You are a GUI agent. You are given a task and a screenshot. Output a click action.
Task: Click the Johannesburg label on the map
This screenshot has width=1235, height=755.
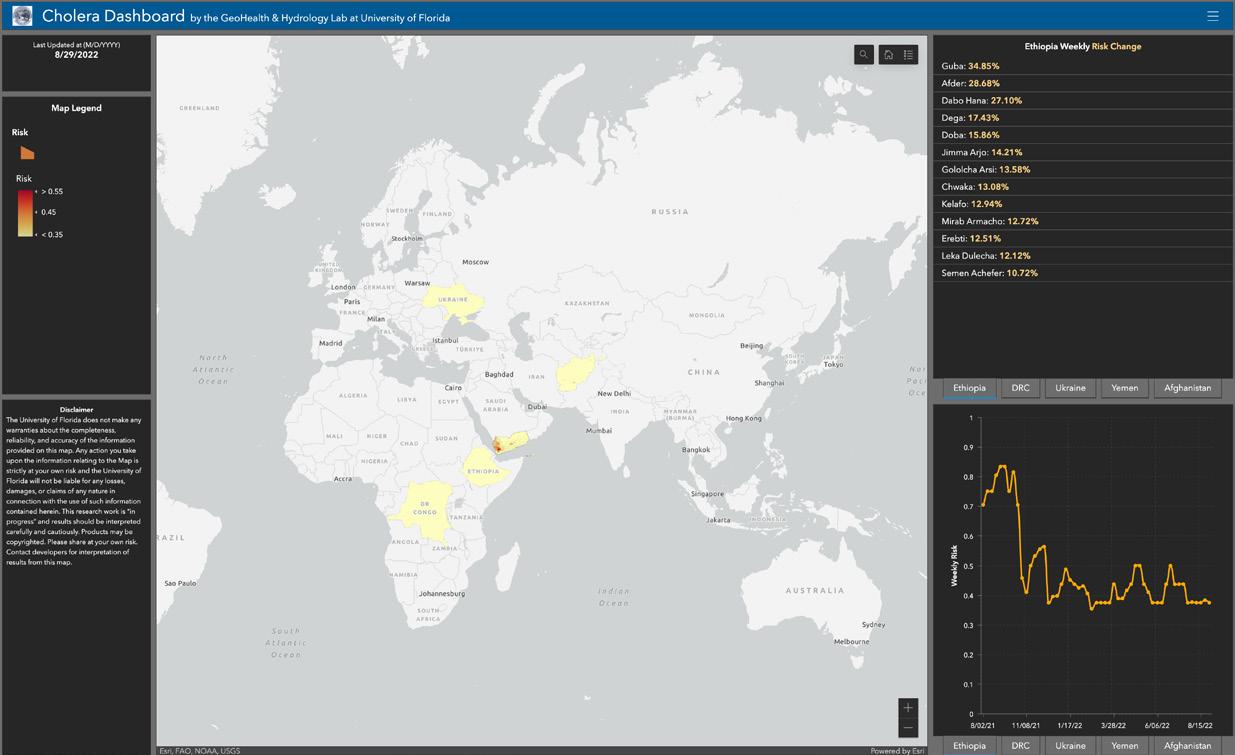(x=442, y=594)
